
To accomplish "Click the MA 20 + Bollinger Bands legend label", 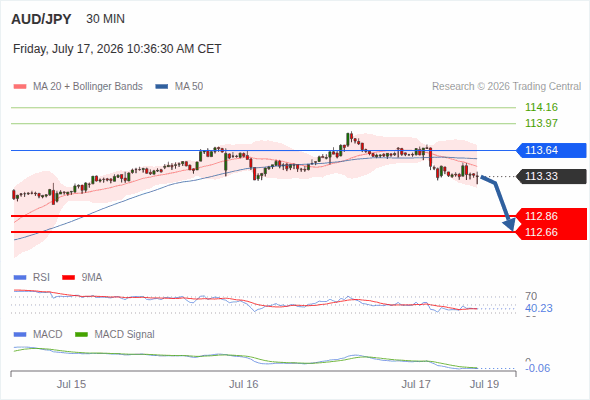I will click(88, 87).
